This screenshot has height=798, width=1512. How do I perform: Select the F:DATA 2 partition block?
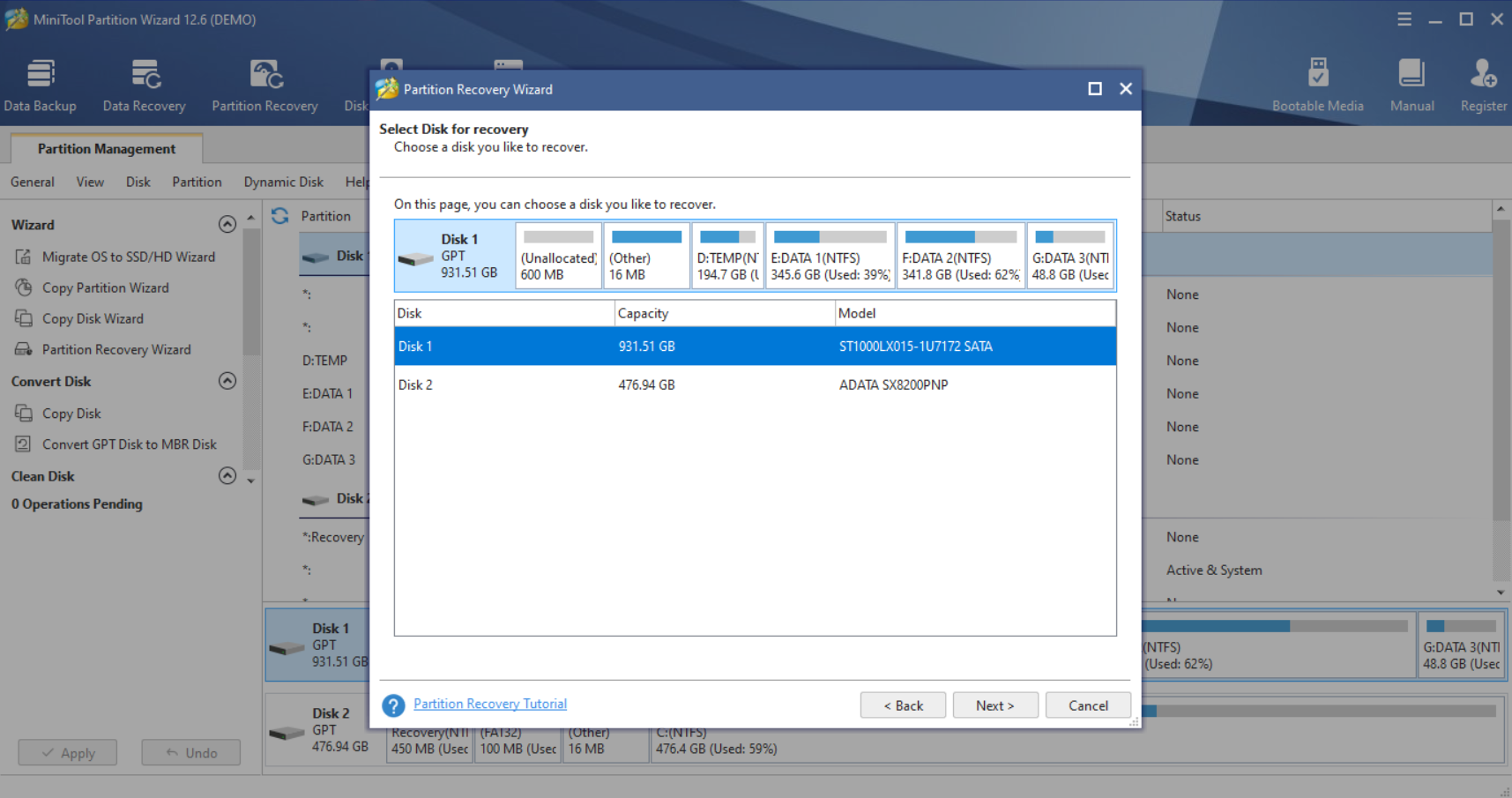coord(961,256)
